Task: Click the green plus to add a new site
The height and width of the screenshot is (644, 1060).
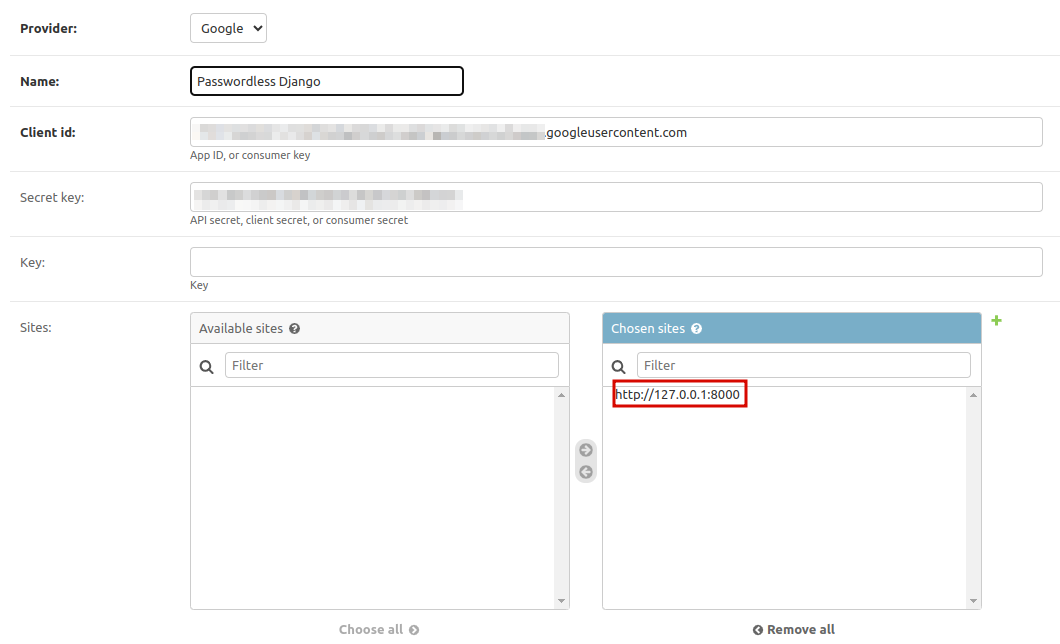Action: 996,320
